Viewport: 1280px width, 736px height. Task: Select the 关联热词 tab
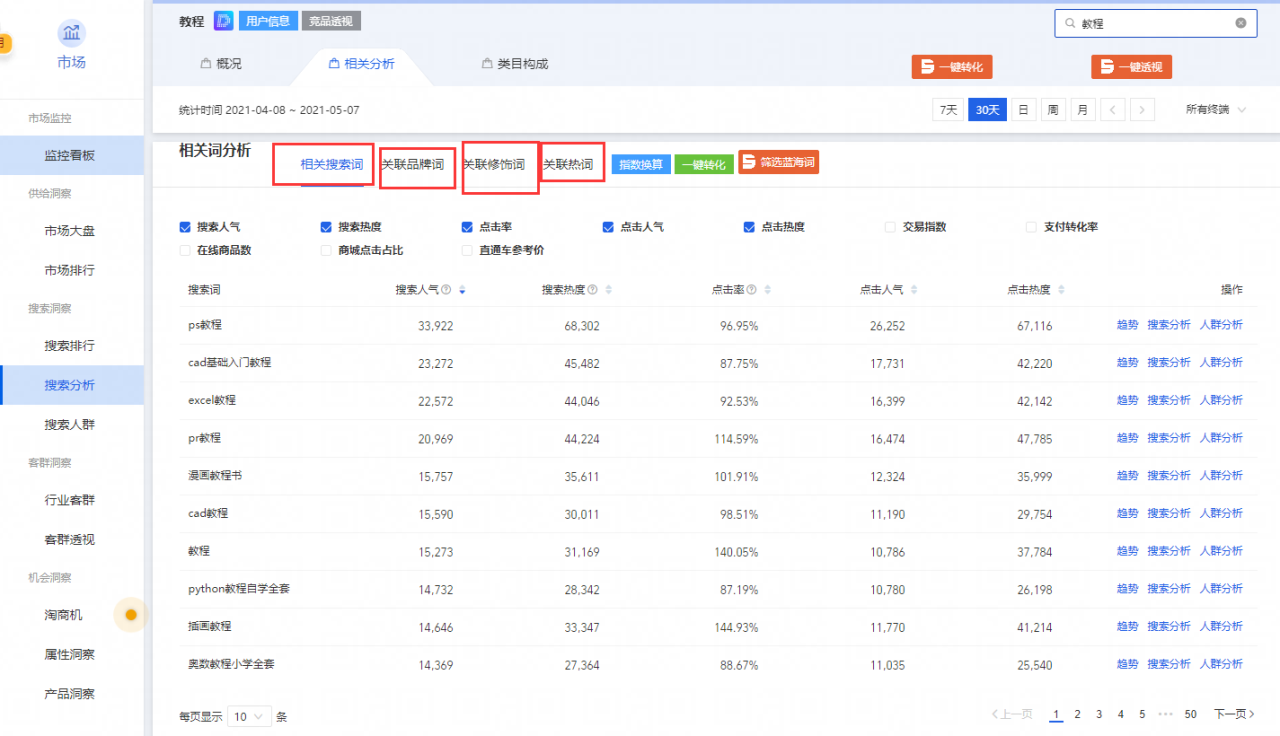coord(568,164)
